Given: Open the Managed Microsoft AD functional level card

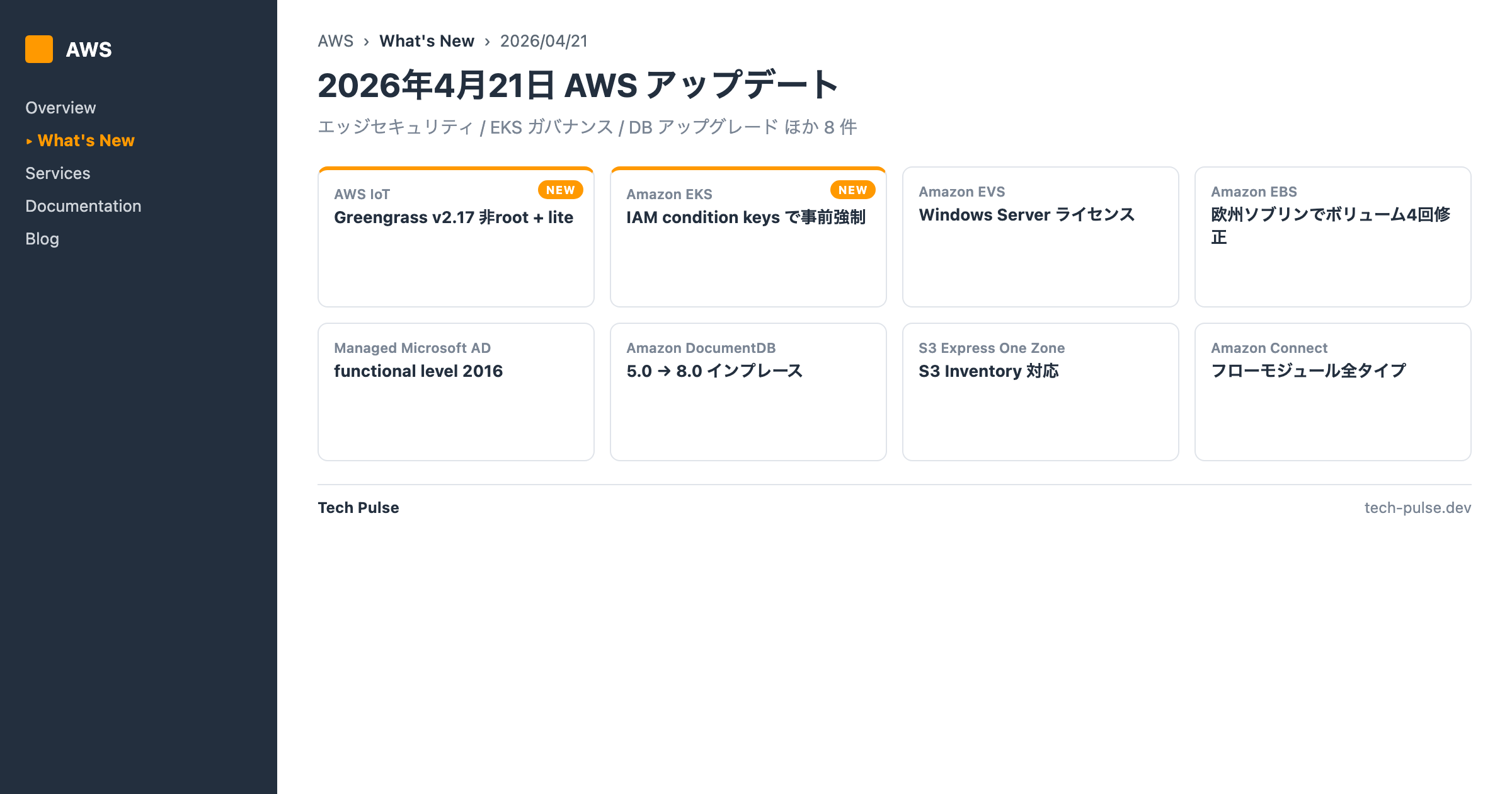Looking at the screenshot, I should tap(456, 392).
